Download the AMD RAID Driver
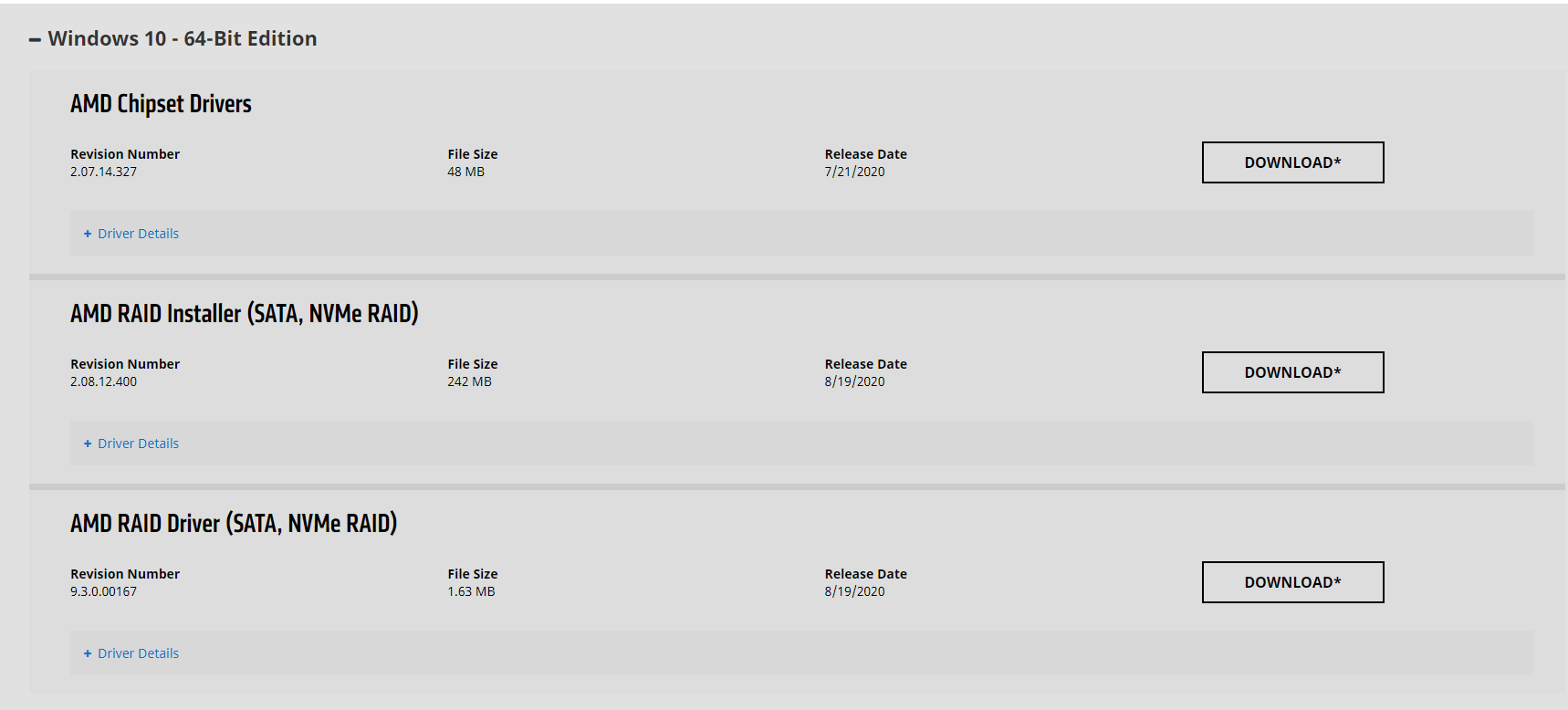This screenshot has width=1568, height=710. [1292, 582]
